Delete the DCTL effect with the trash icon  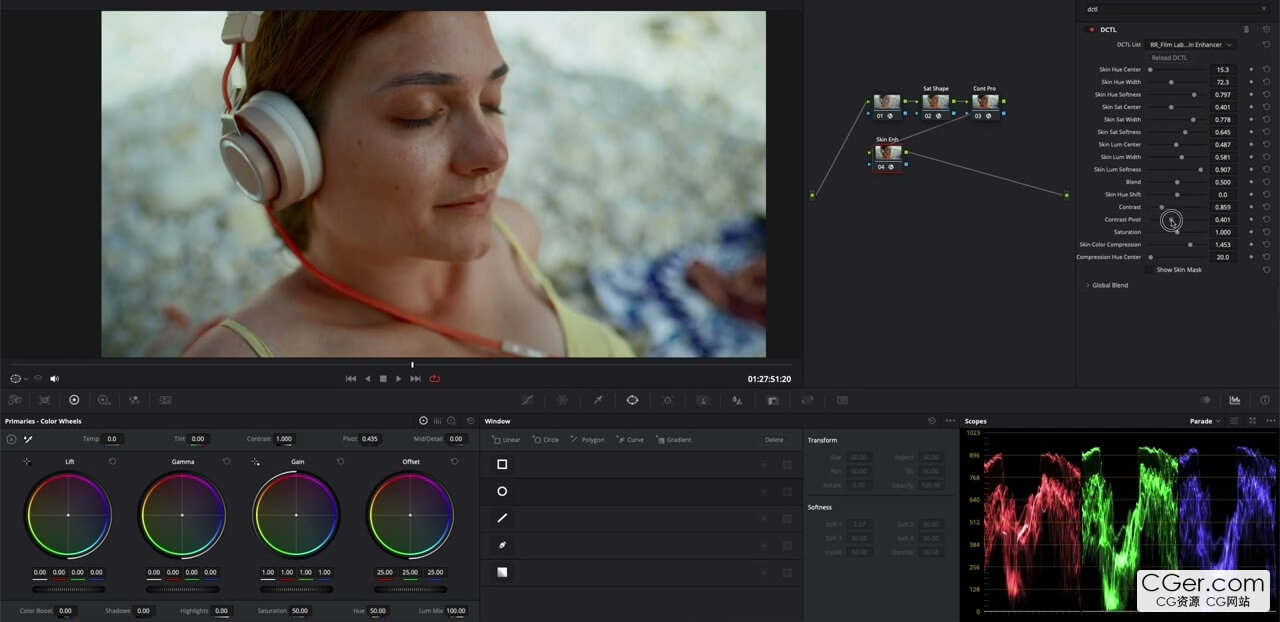[x=1246, y=30]
